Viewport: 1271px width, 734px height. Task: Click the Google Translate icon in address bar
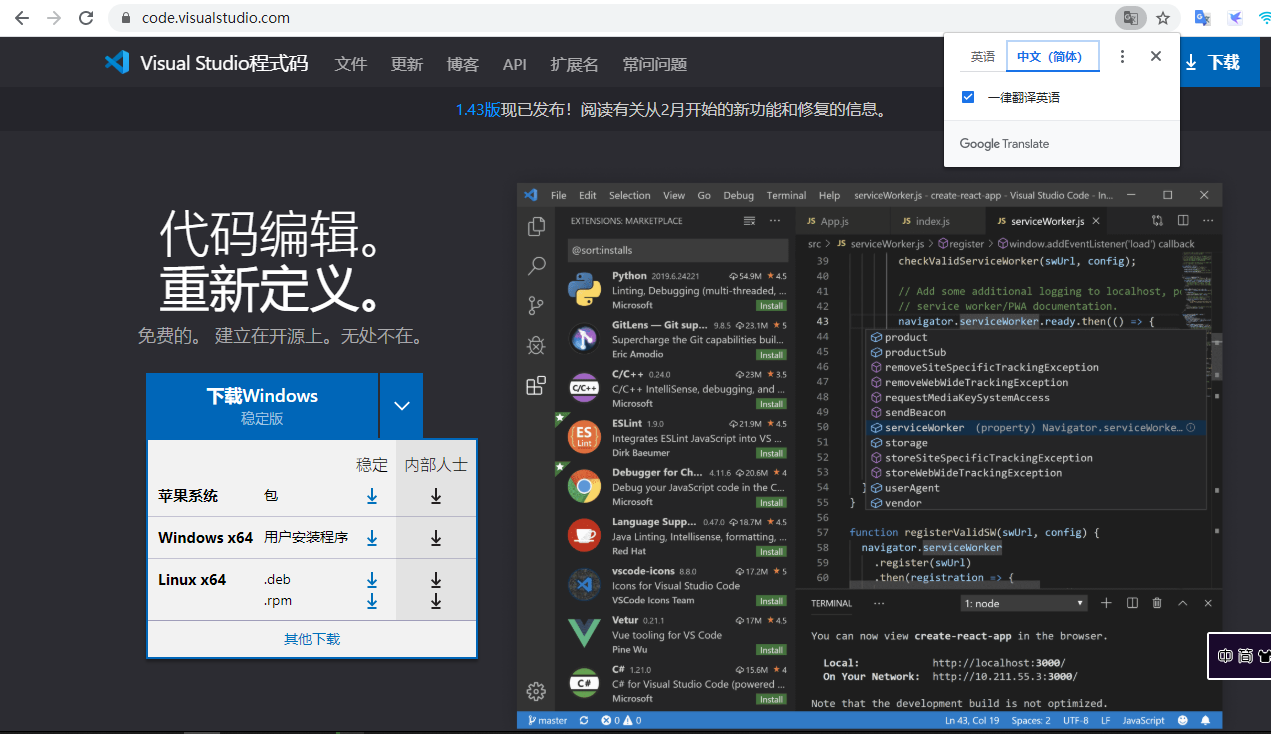[x=1130, y=18]
